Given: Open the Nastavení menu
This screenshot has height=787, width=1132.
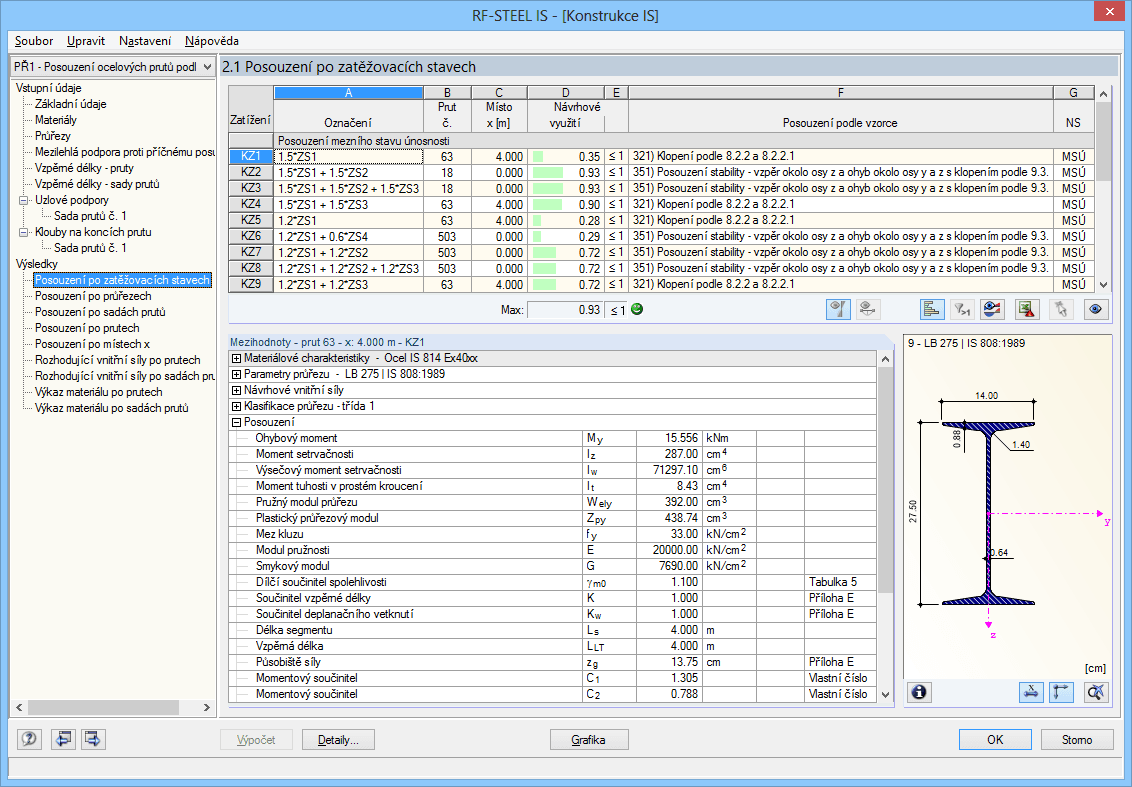Looking at the screenshot, I should tap(145, 41).
